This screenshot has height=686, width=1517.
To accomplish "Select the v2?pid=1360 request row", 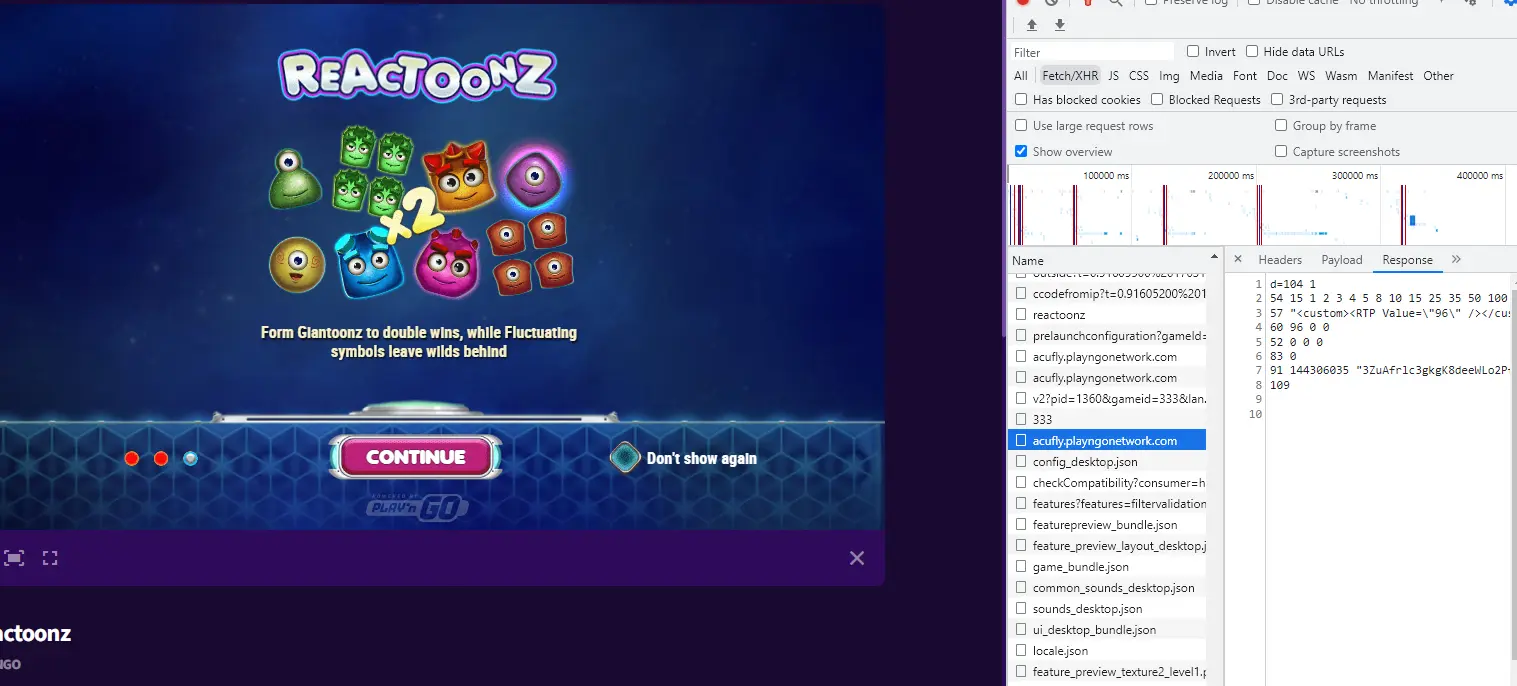I will 1107,398.
